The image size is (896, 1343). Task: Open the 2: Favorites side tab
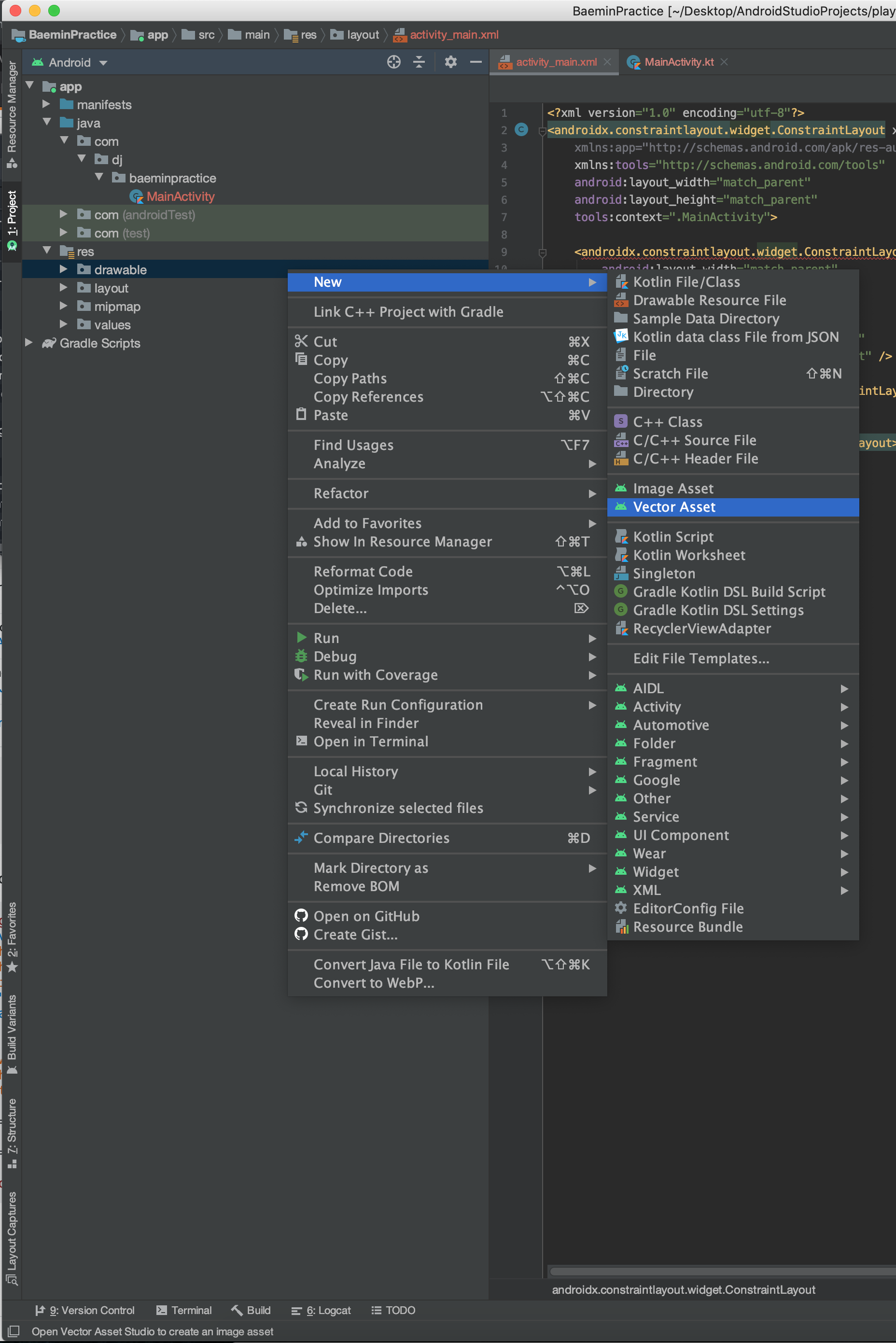pos(12,937)
